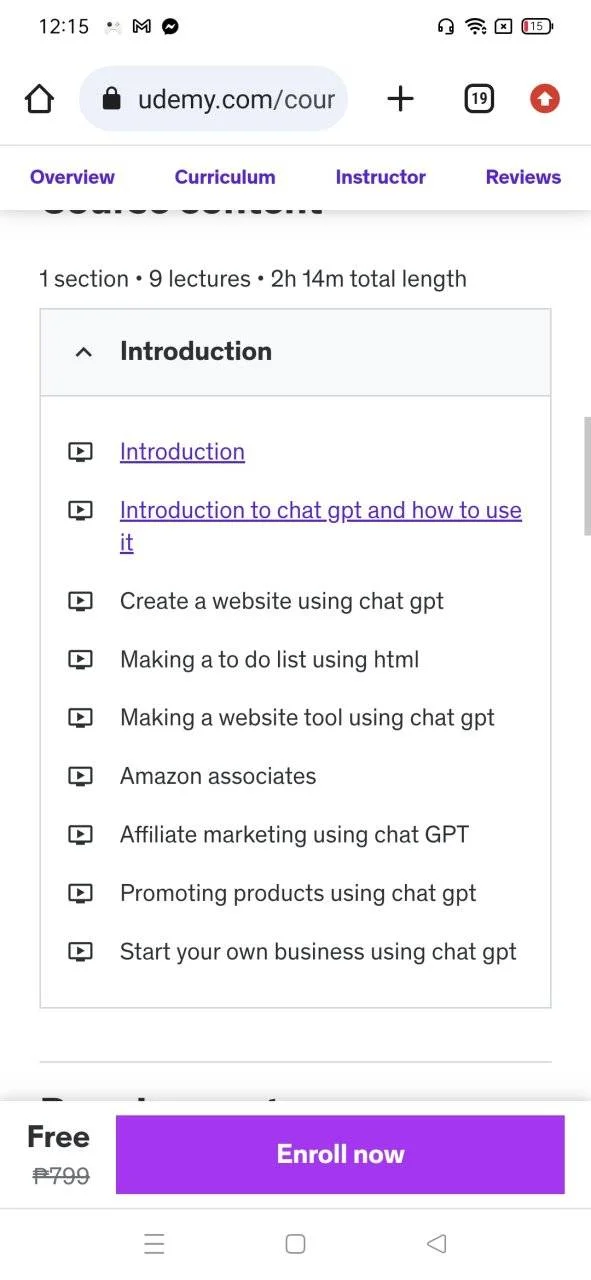This screenshot has width=591, height=1280.
Task: Click video icon beside Affiliate marketing lecture
Action: (80, 834)
